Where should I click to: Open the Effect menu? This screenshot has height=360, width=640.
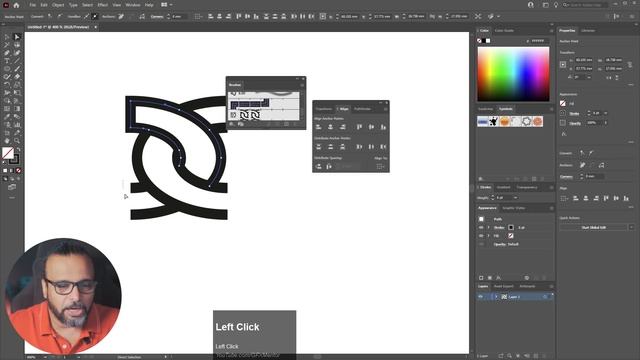[x=102, y=5]
